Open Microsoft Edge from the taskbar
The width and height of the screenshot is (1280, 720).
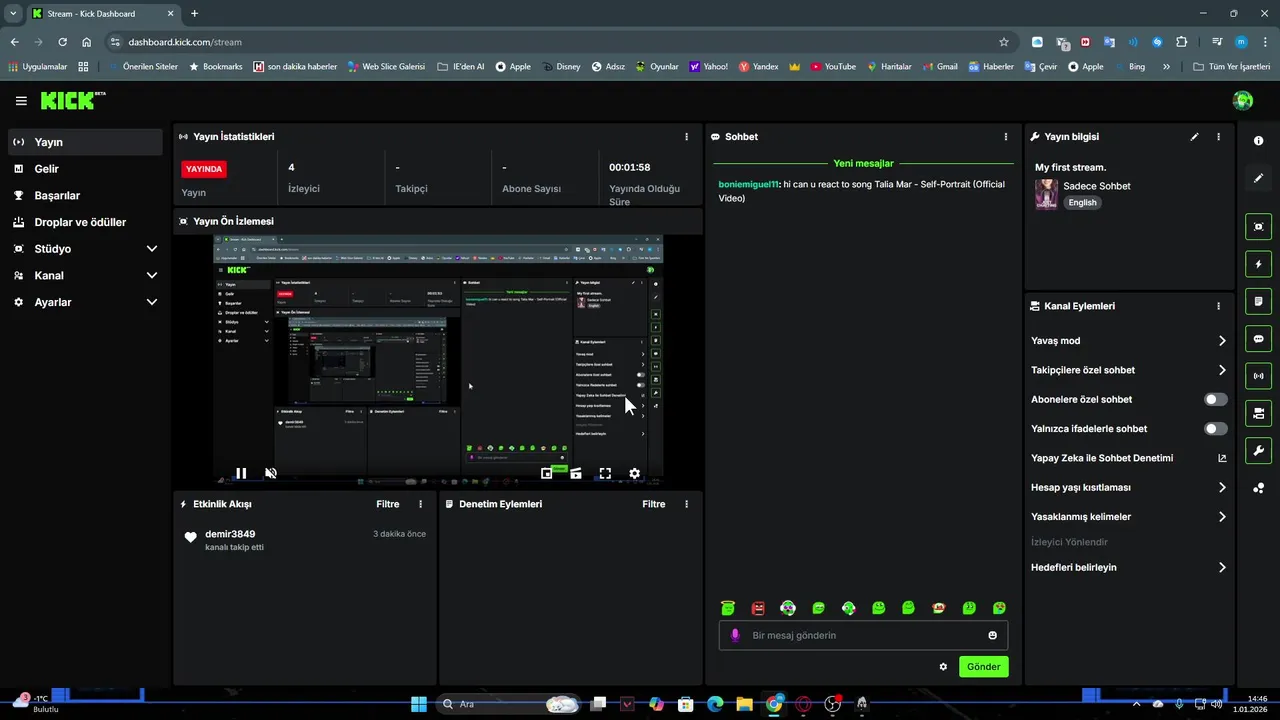(715, 704)
